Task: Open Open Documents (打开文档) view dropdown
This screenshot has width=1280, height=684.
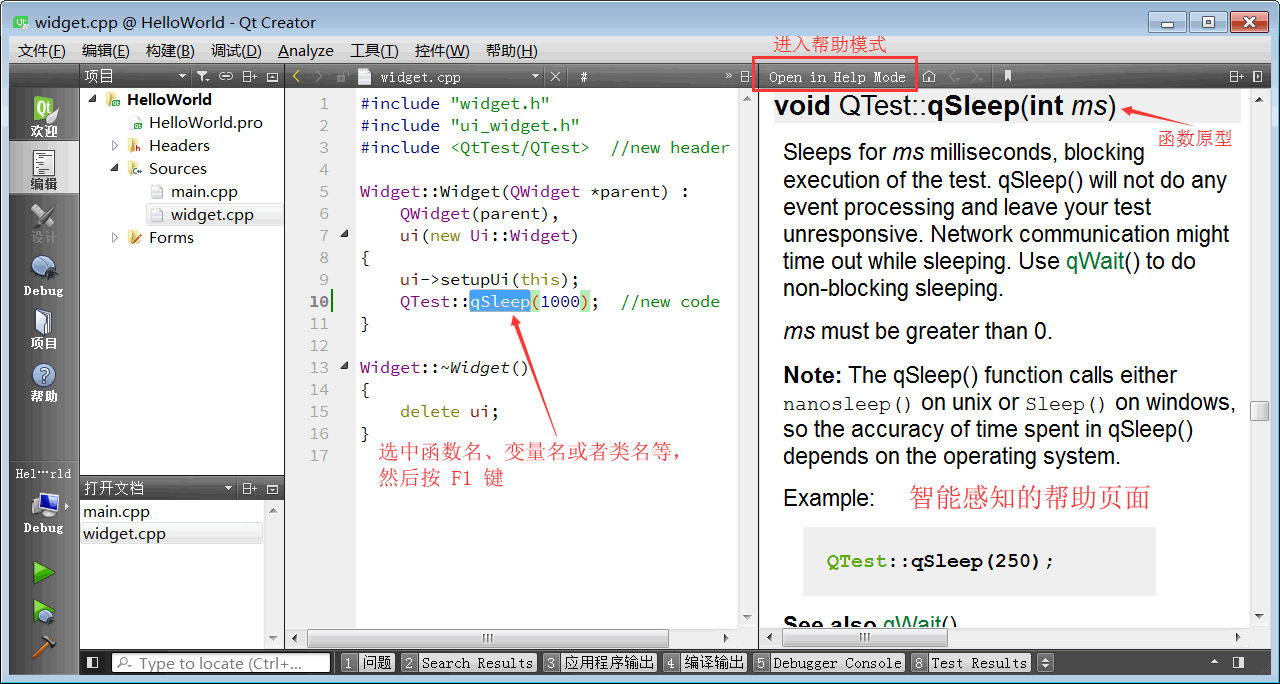Action: point(160,488)
